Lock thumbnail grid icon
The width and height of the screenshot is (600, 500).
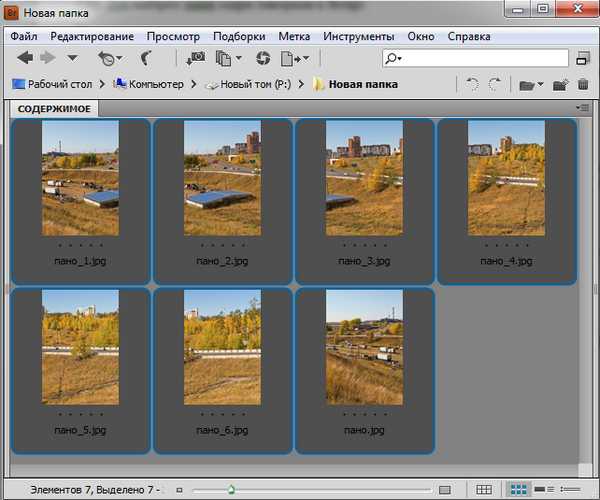tap(484, 490)
